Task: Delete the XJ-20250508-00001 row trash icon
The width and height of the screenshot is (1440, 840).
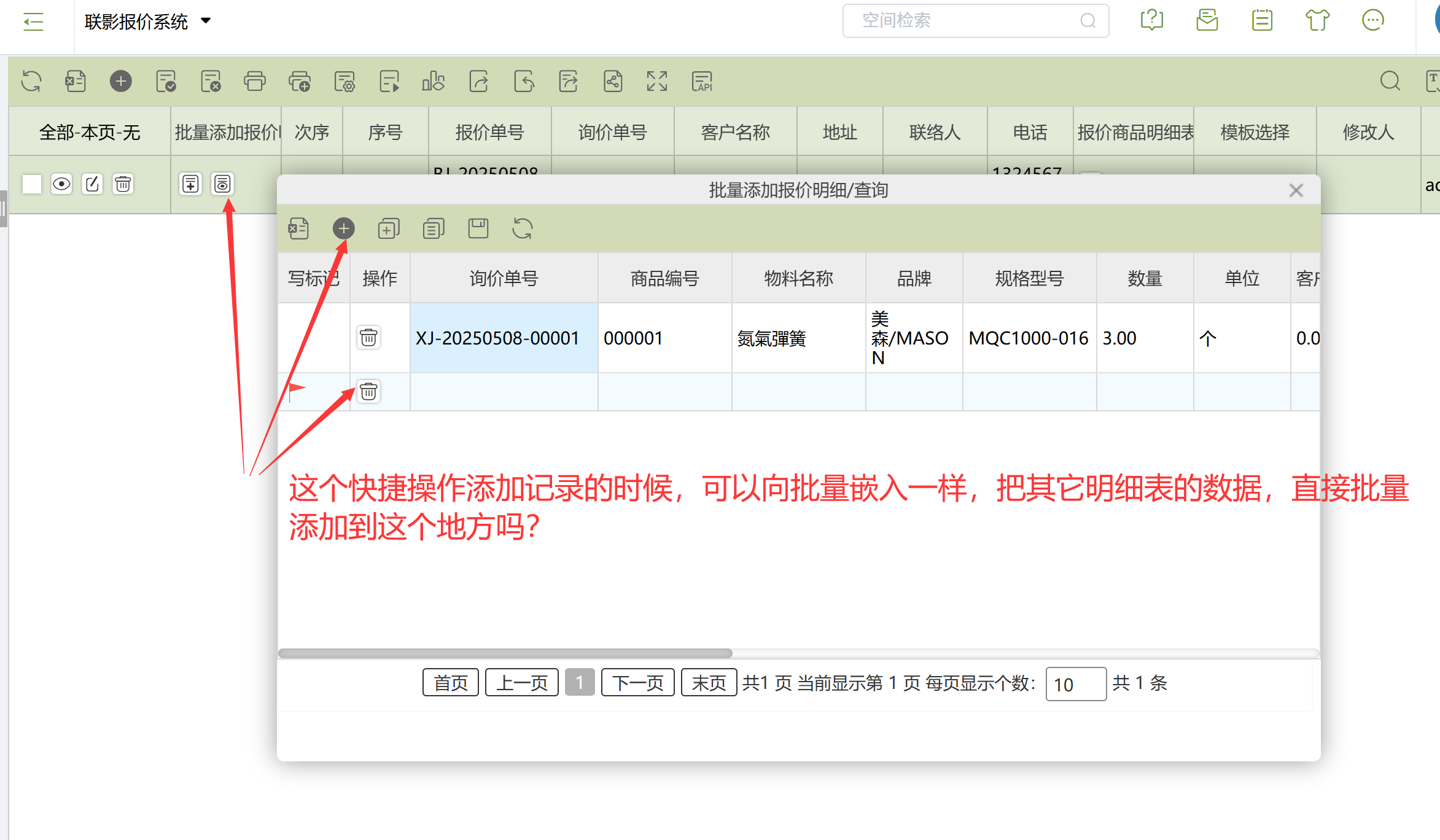Action: (368, 338)
